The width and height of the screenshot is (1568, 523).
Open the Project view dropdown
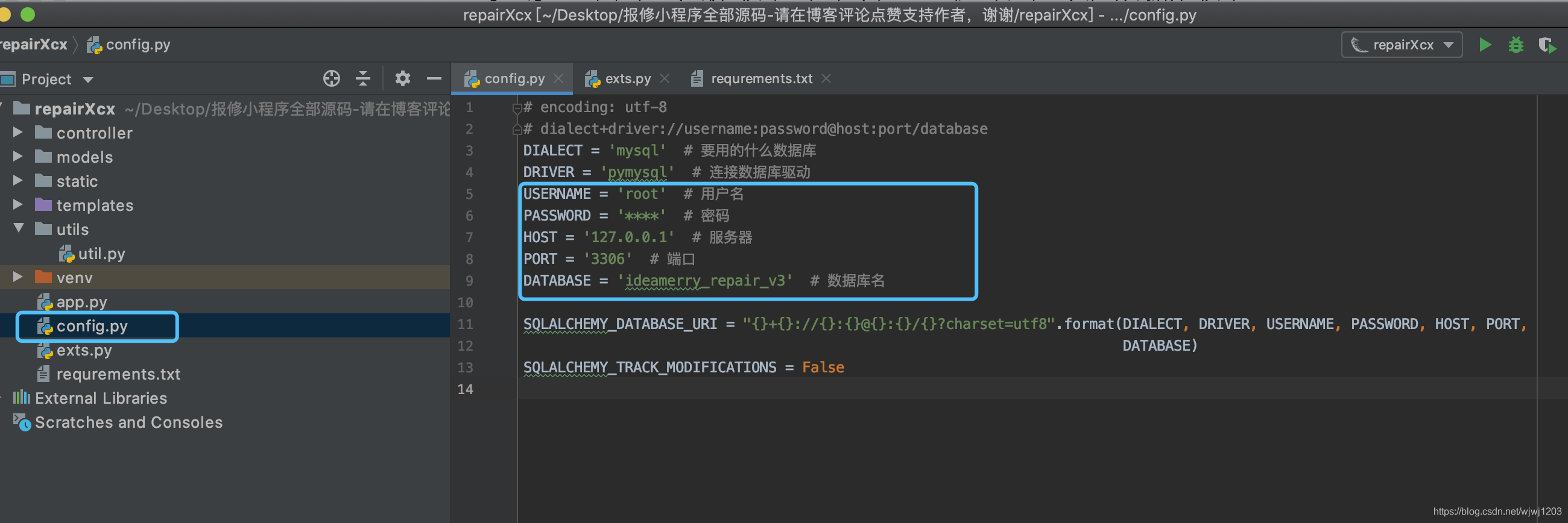tap(88, 80)
